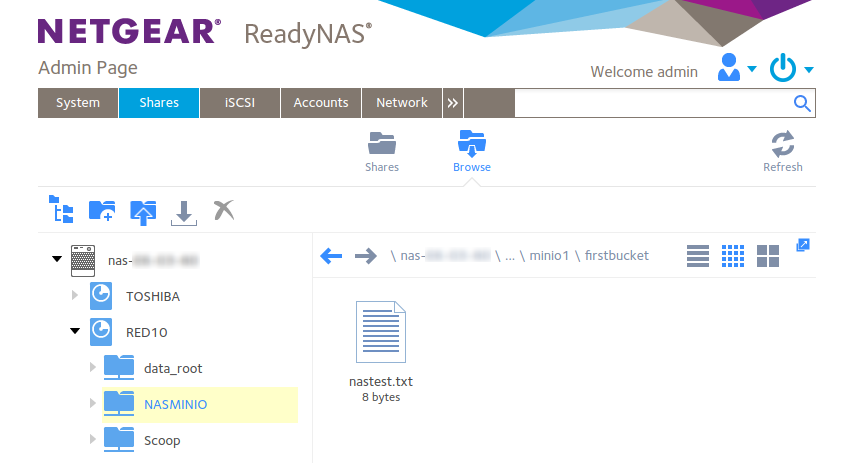Expand the data_root folder

[93, 368]
